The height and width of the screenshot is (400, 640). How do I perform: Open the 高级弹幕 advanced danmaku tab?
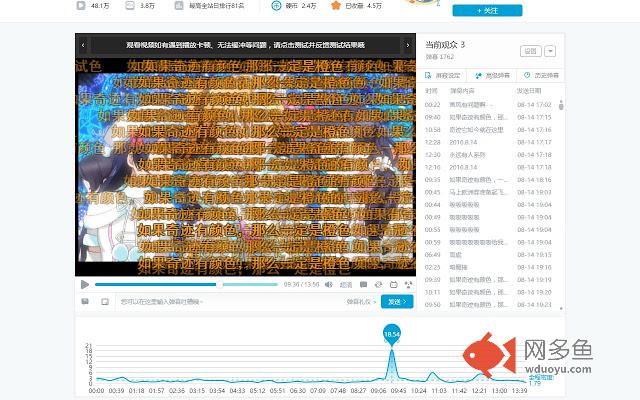point(492,76)
